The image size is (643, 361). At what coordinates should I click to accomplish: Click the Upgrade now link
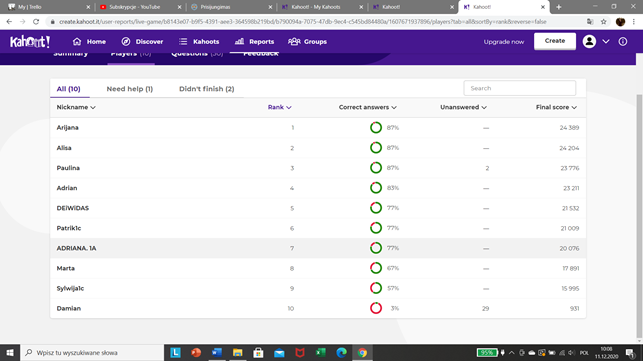[x=504, y=41]
